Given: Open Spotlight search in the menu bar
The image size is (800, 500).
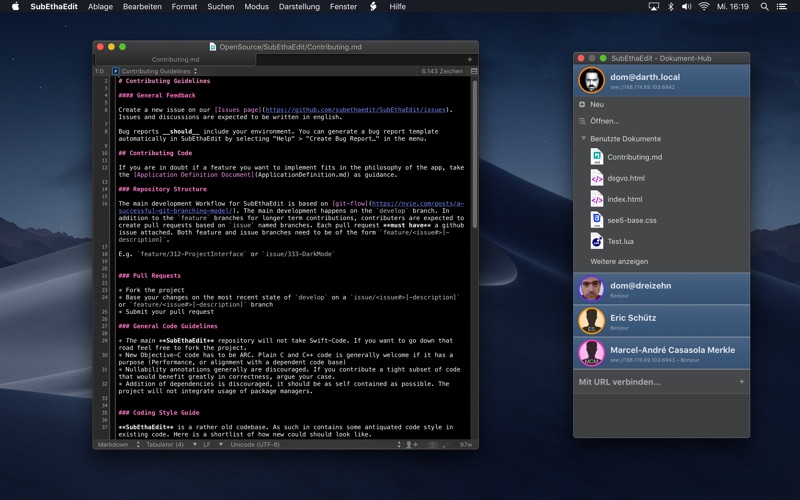Looking at the screenshot, I should pyautogui.click(x=764, y=7).
